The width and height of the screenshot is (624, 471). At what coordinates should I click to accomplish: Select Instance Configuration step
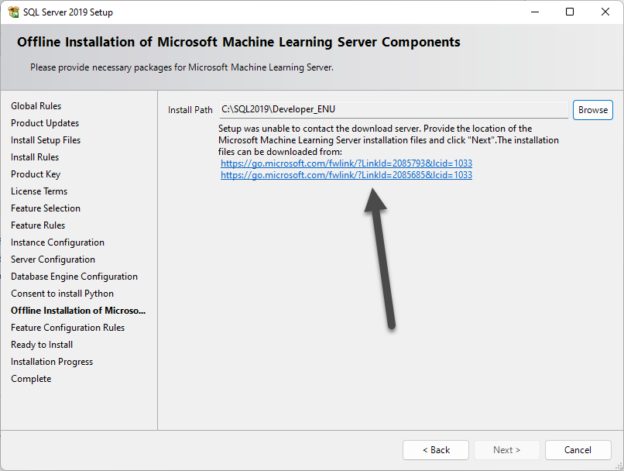[x=56, y=242]
